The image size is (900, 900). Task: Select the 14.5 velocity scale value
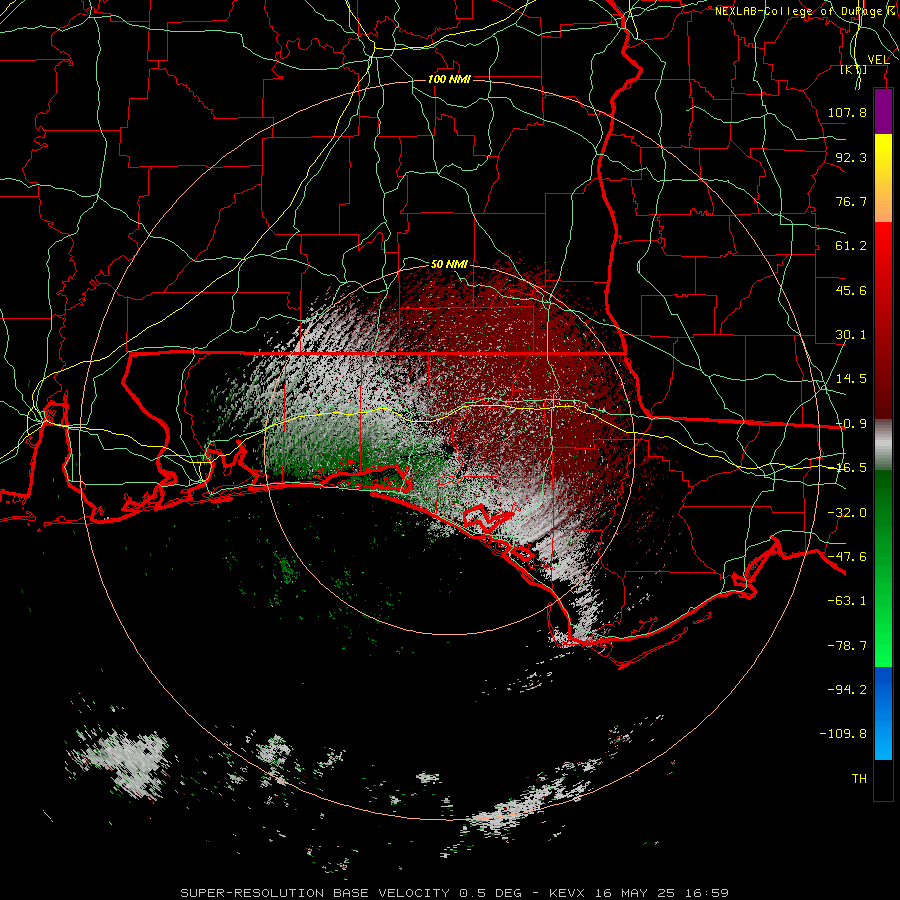click(851, 379)
